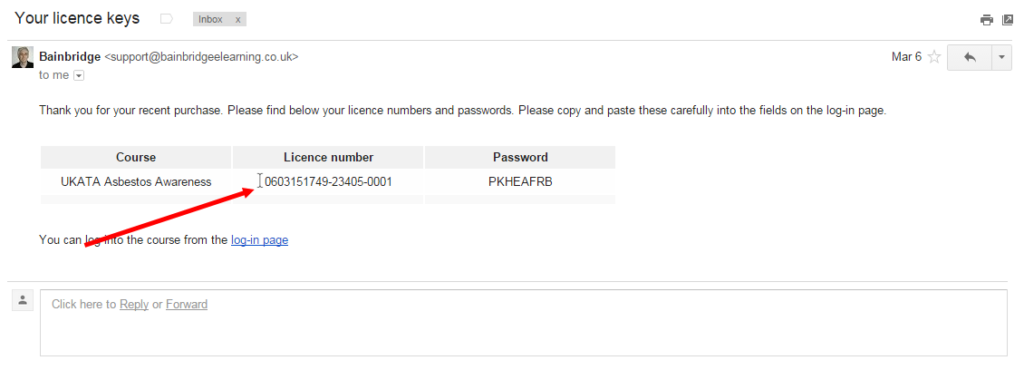Click the print all icon

986,20
